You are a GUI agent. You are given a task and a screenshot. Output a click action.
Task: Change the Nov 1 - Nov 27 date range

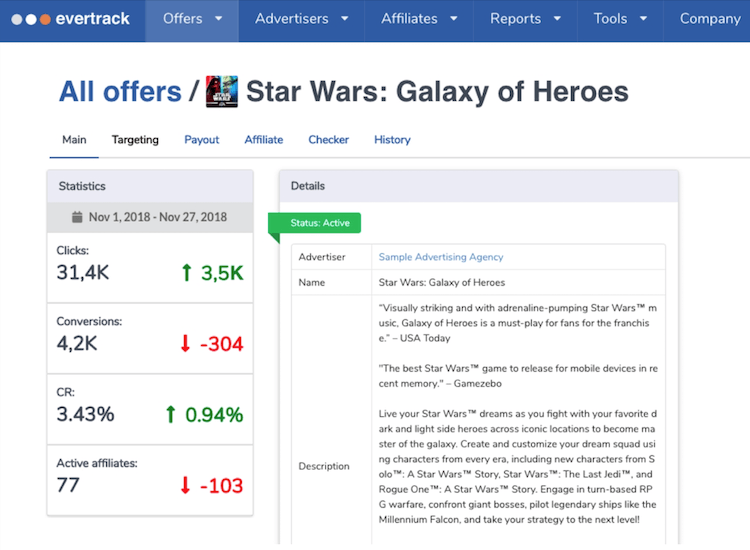pos(150,217)
